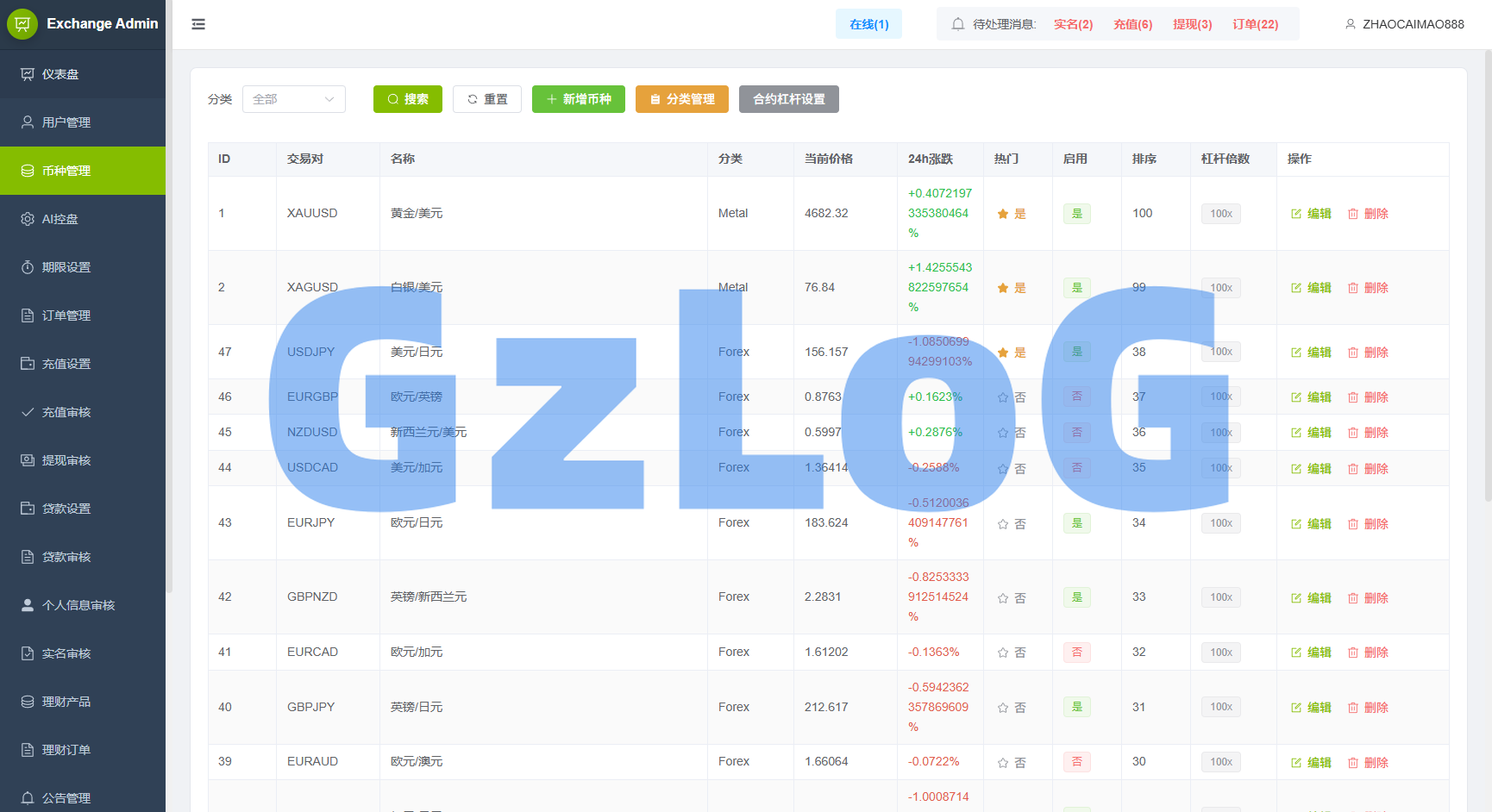Open the 分类 category dropdown

294,99
